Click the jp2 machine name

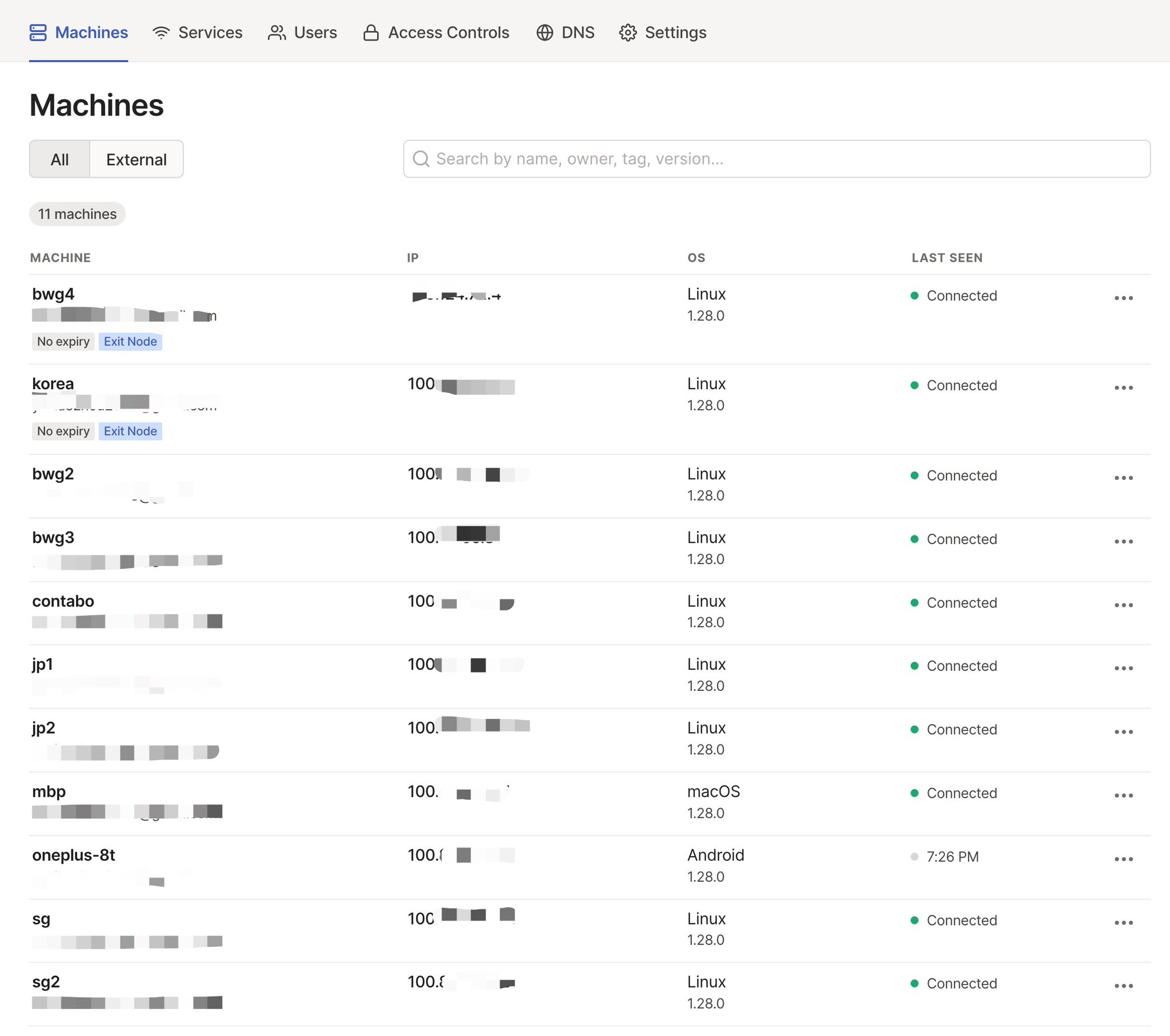43,727
